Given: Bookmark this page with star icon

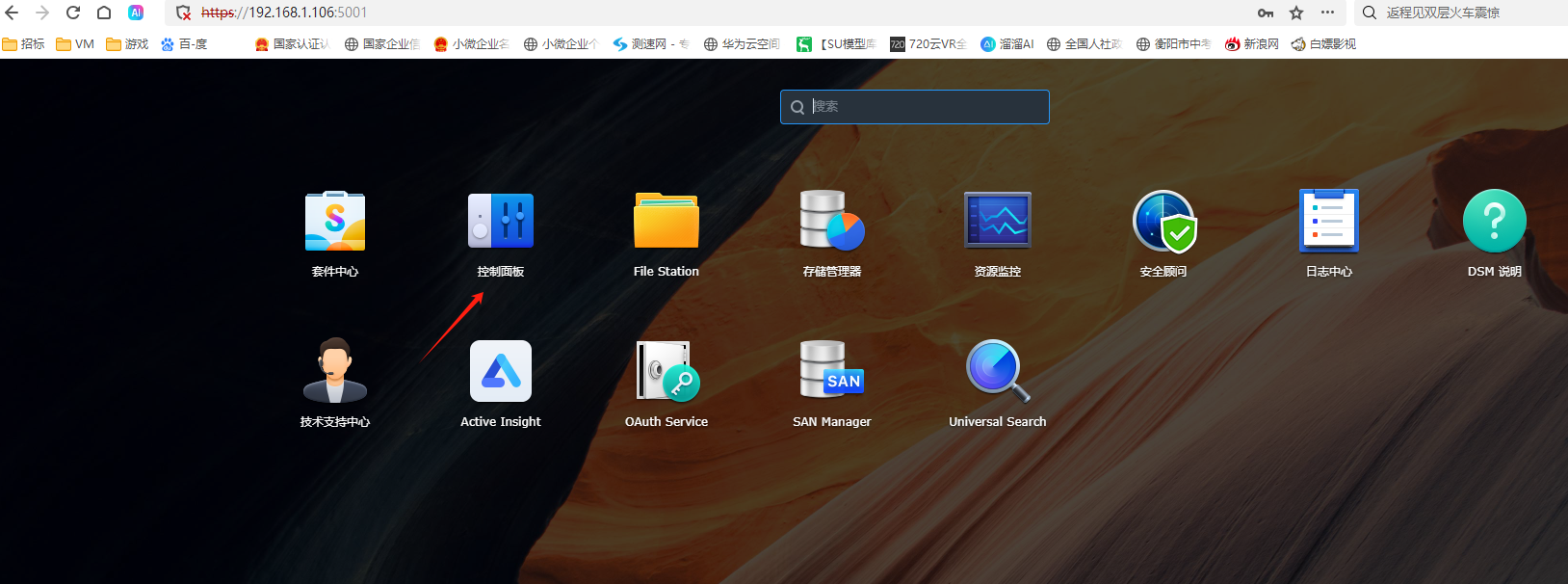Looking at the screenshot, I should [1296, 13].
